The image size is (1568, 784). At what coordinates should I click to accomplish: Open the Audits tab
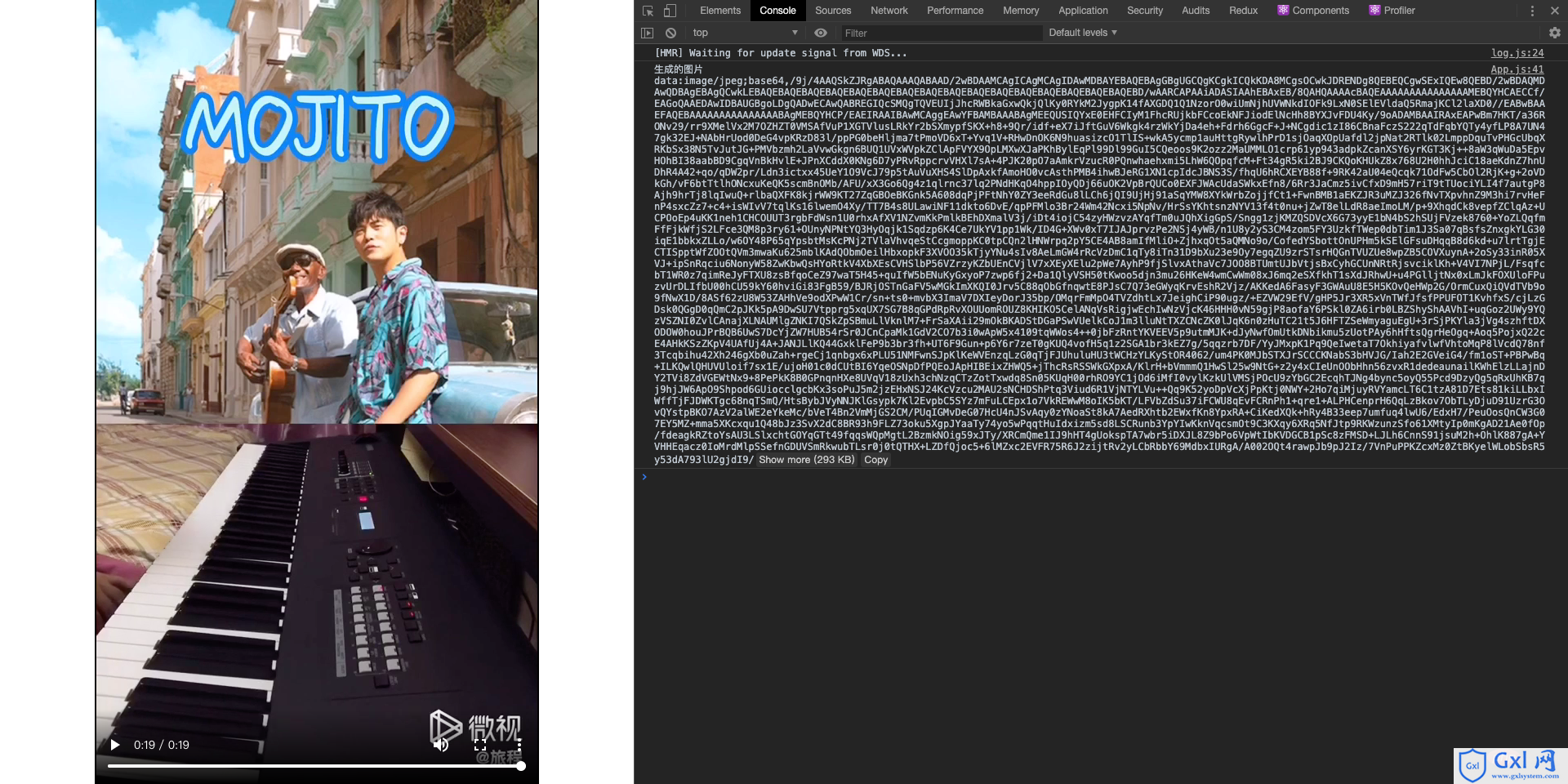tap(1196, 11)
